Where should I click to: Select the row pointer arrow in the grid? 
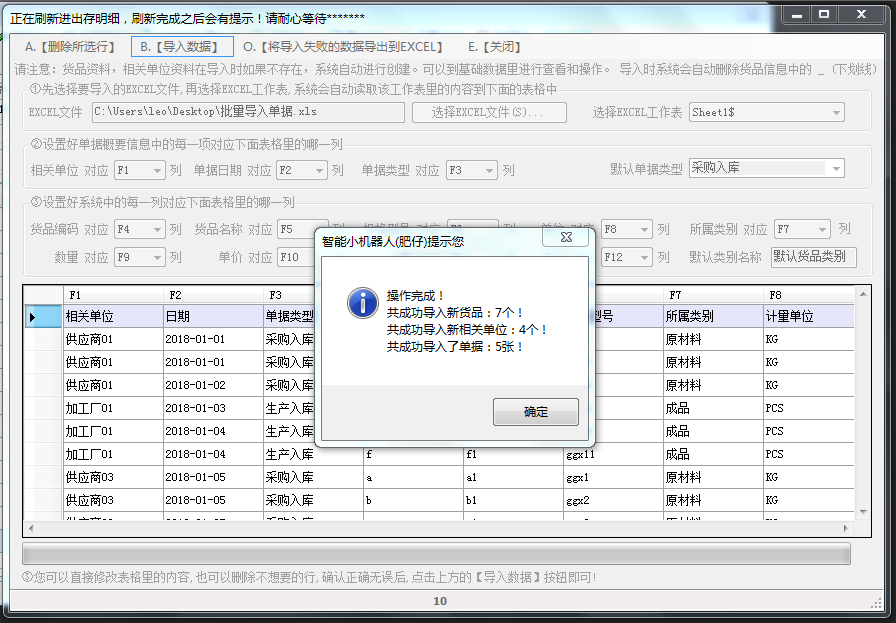pyautogui.click(x=32, y=317)
